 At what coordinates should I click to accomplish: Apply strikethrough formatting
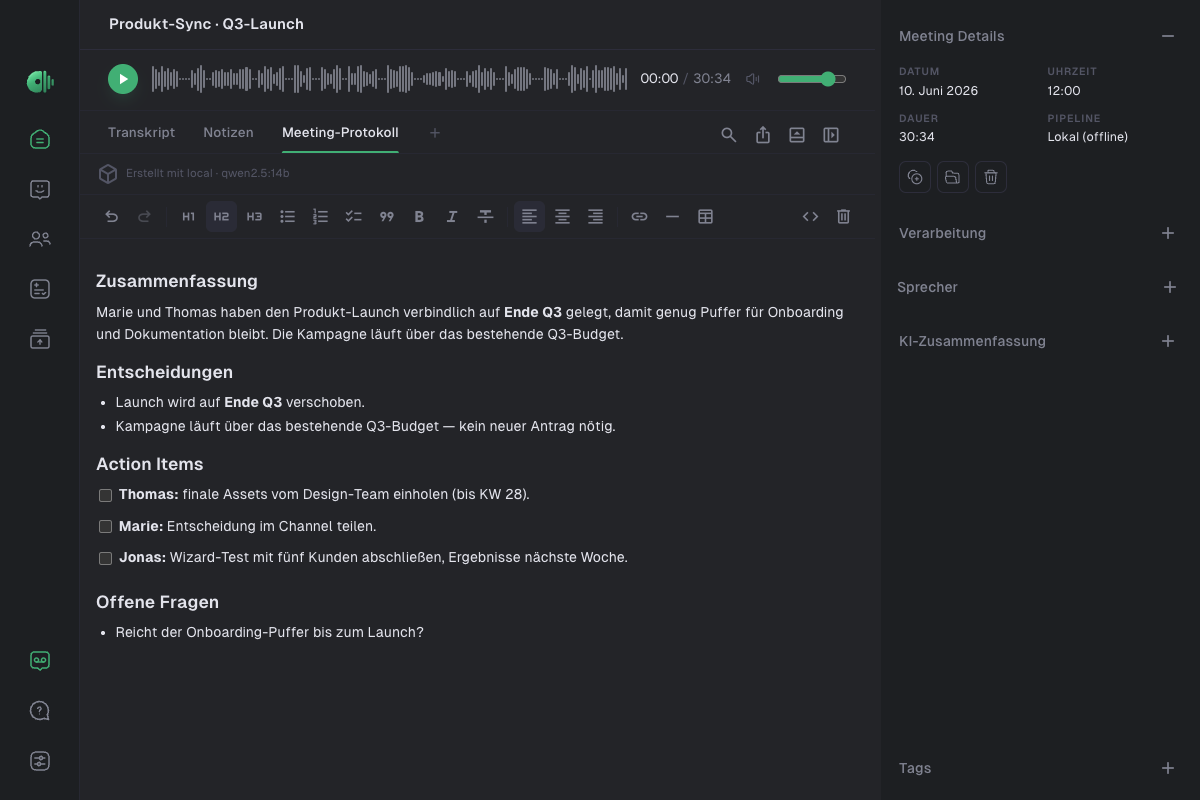tap(485, 216)
